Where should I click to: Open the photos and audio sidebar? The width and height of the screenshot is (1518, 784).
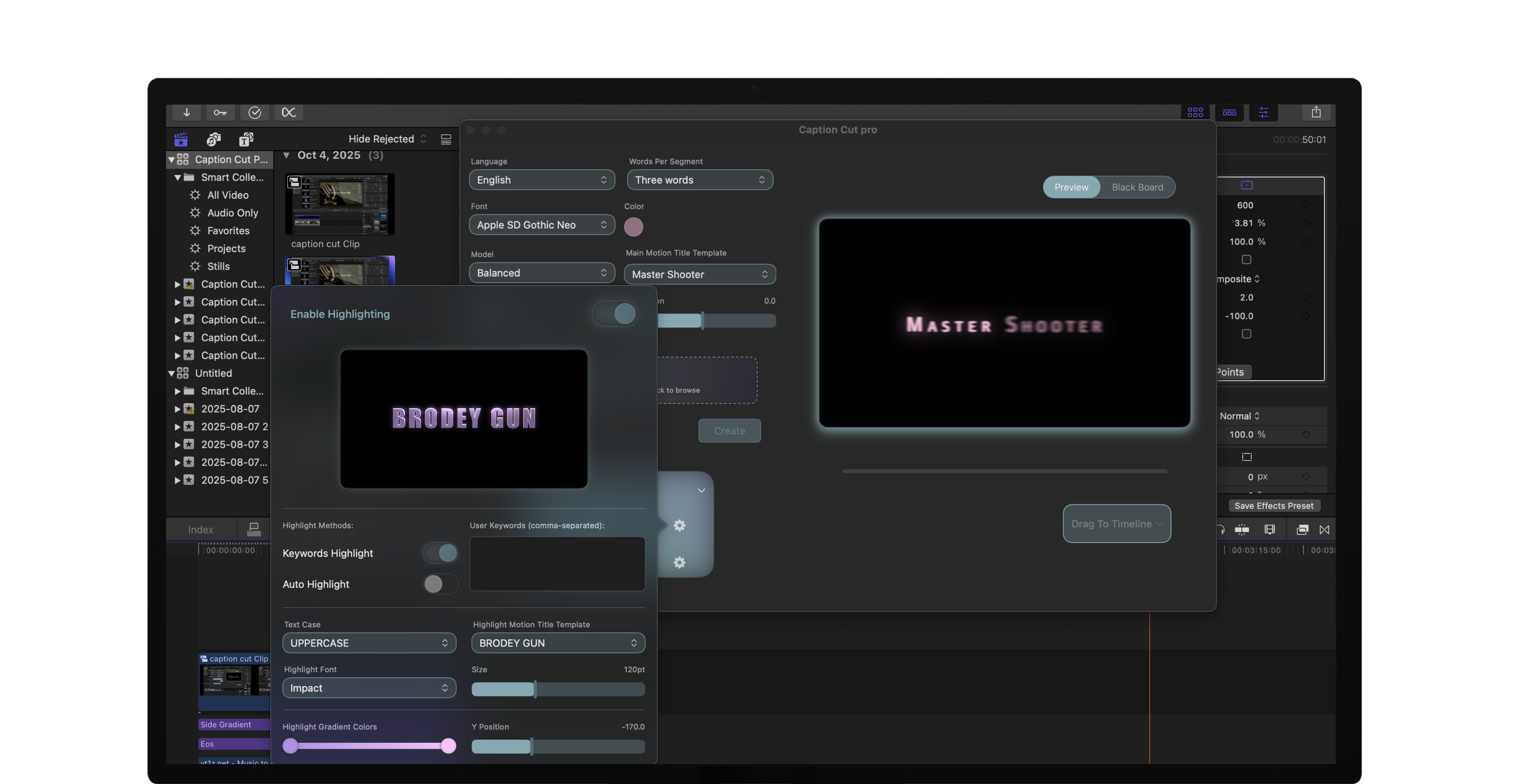213,140
